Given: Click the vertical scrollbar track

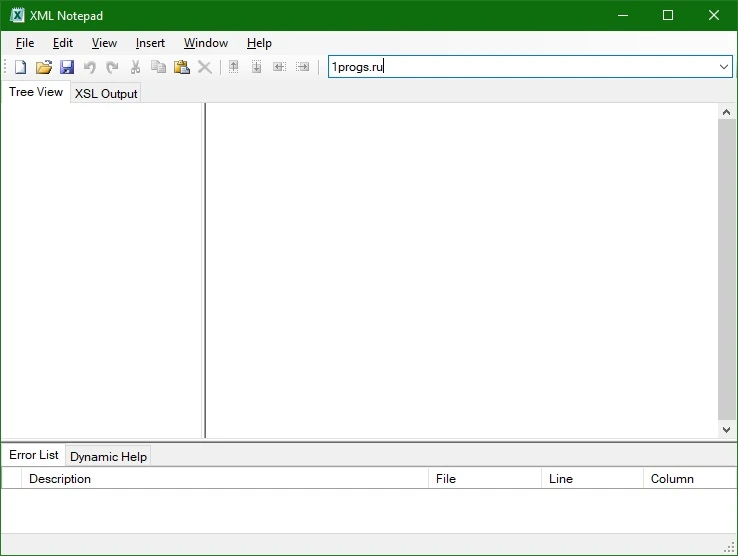Looking at the screenshot, I should 726,270.
